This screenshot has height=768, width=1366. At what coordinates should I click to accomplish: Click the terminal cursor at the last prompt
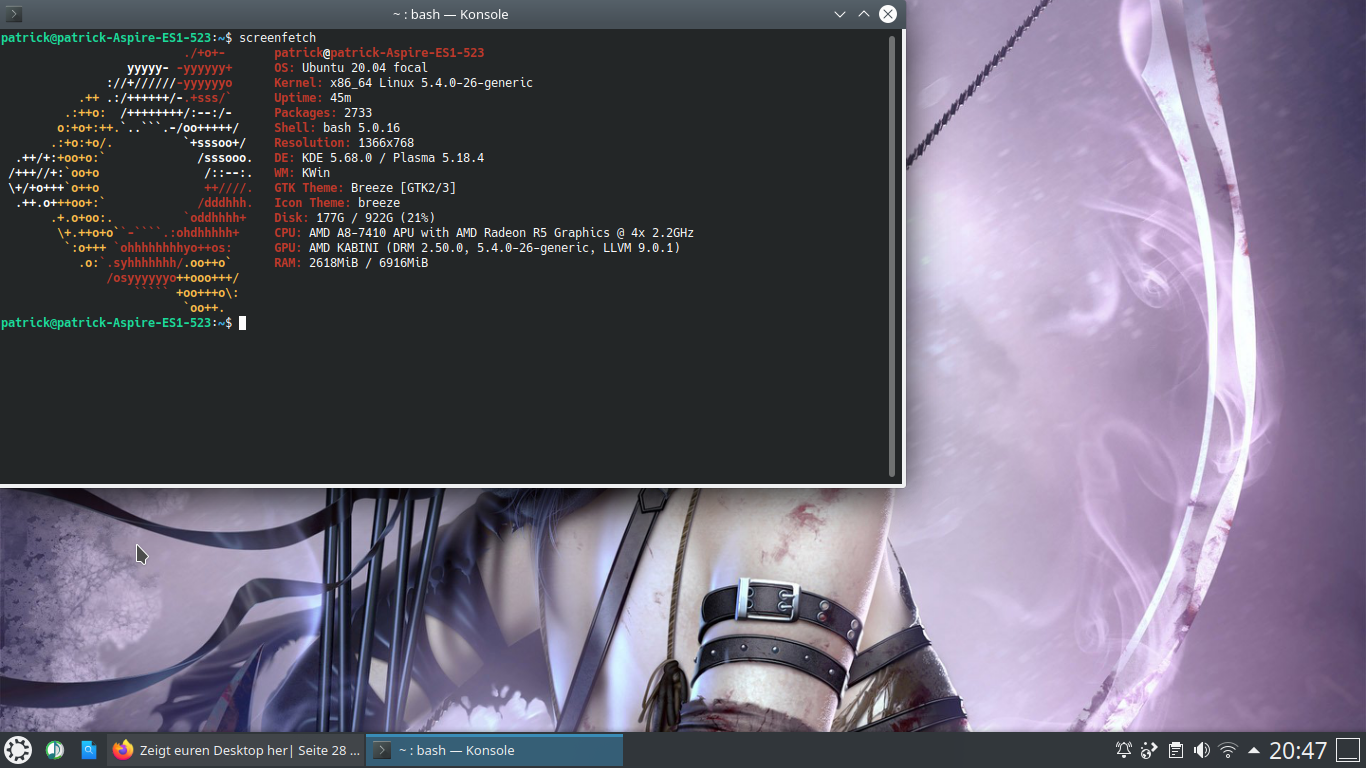coord(242,323)
